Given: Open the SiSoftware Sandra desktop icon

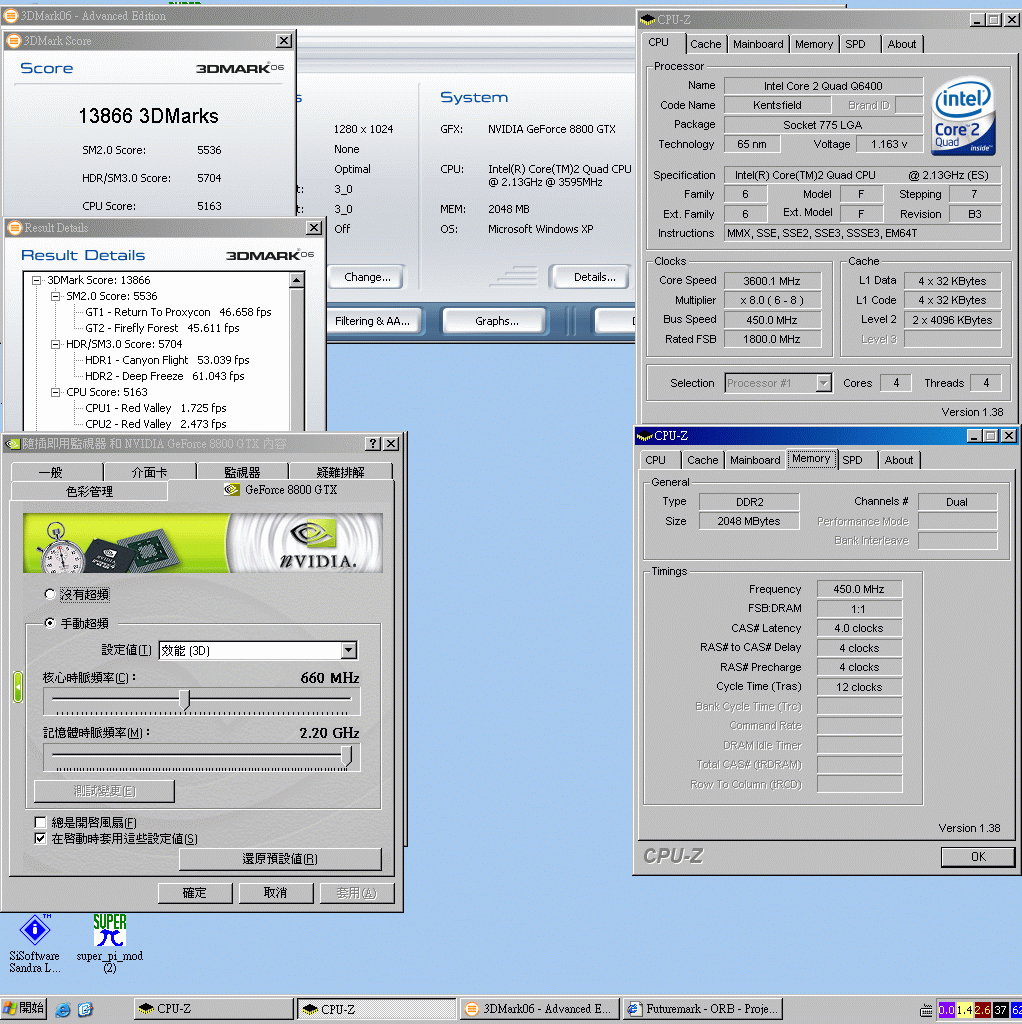Looking at the screenshot, I should click(x=35, y=943).
